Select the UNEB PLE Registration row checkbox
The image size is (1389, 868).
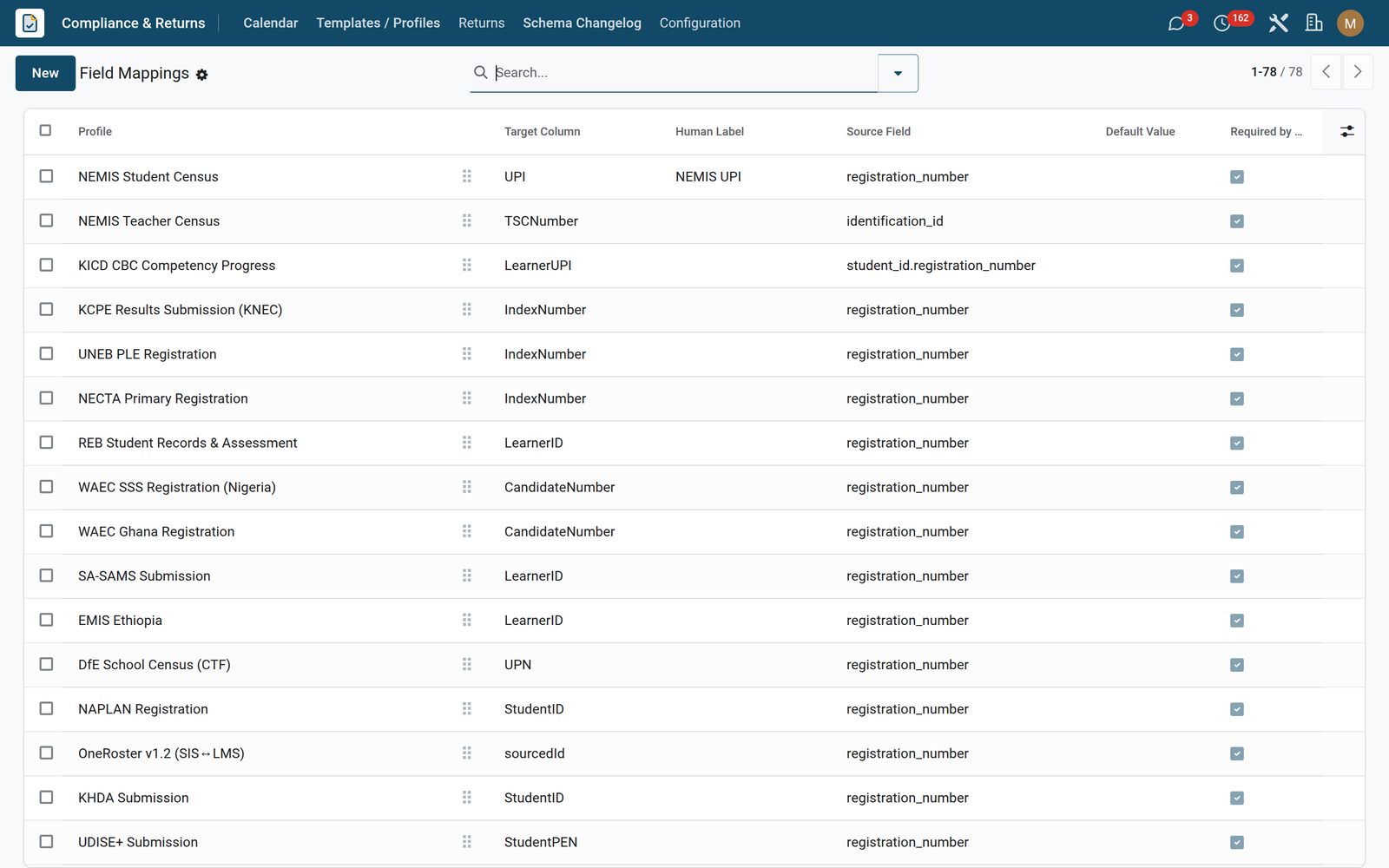click(46, 353)
